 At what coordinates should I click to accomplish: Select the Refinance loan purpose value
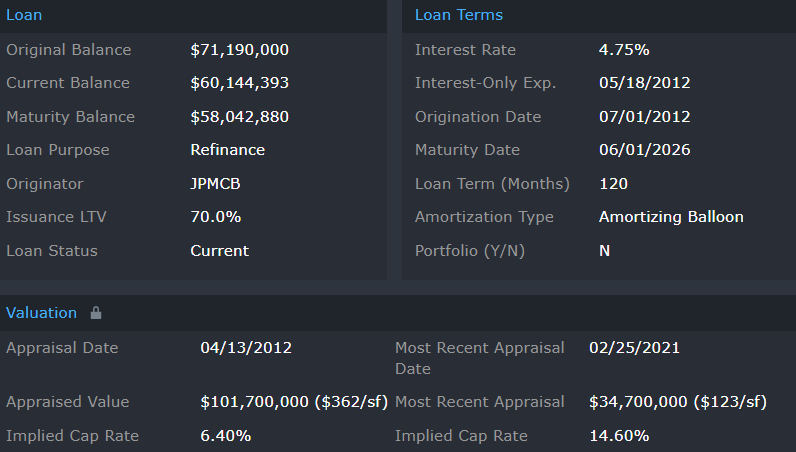[x=227, y=150]
